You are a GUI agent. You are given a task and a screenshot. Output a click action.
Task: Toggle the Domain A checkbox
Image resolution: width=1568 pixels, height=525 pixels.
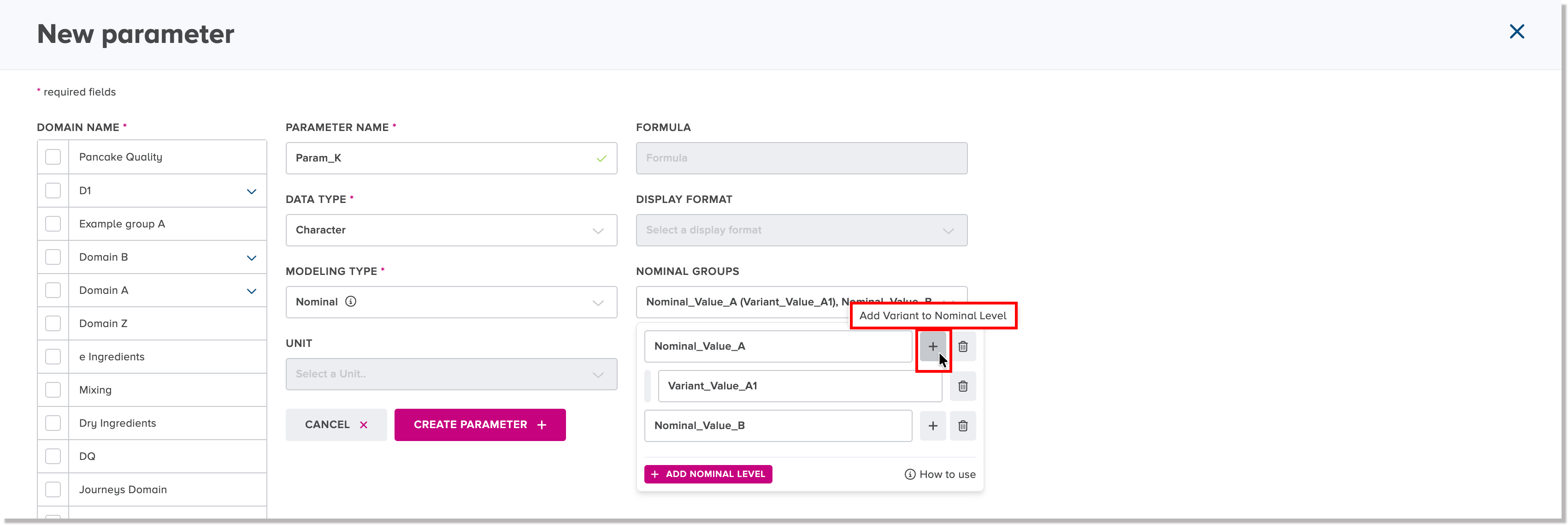[53, 291]
